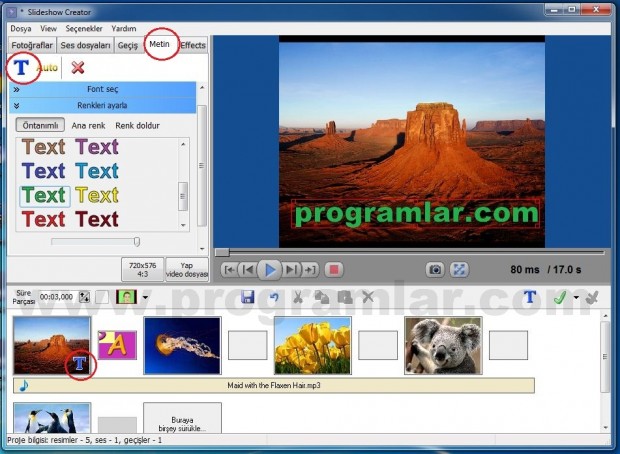Open dropdown arrow next to green checkmark

[576, 297]
